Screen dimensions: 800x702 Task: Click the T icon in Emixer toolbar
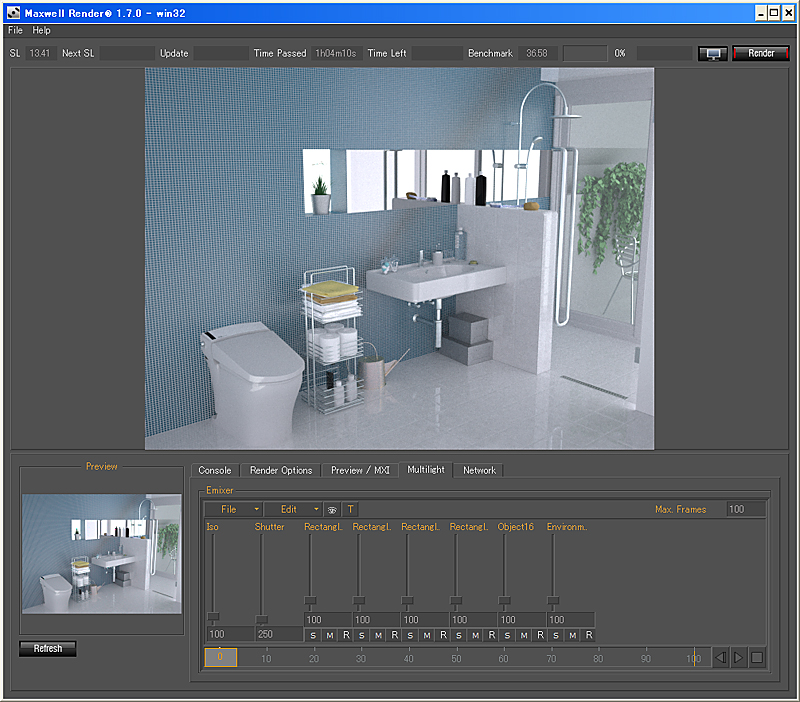[x=350, y=510]
